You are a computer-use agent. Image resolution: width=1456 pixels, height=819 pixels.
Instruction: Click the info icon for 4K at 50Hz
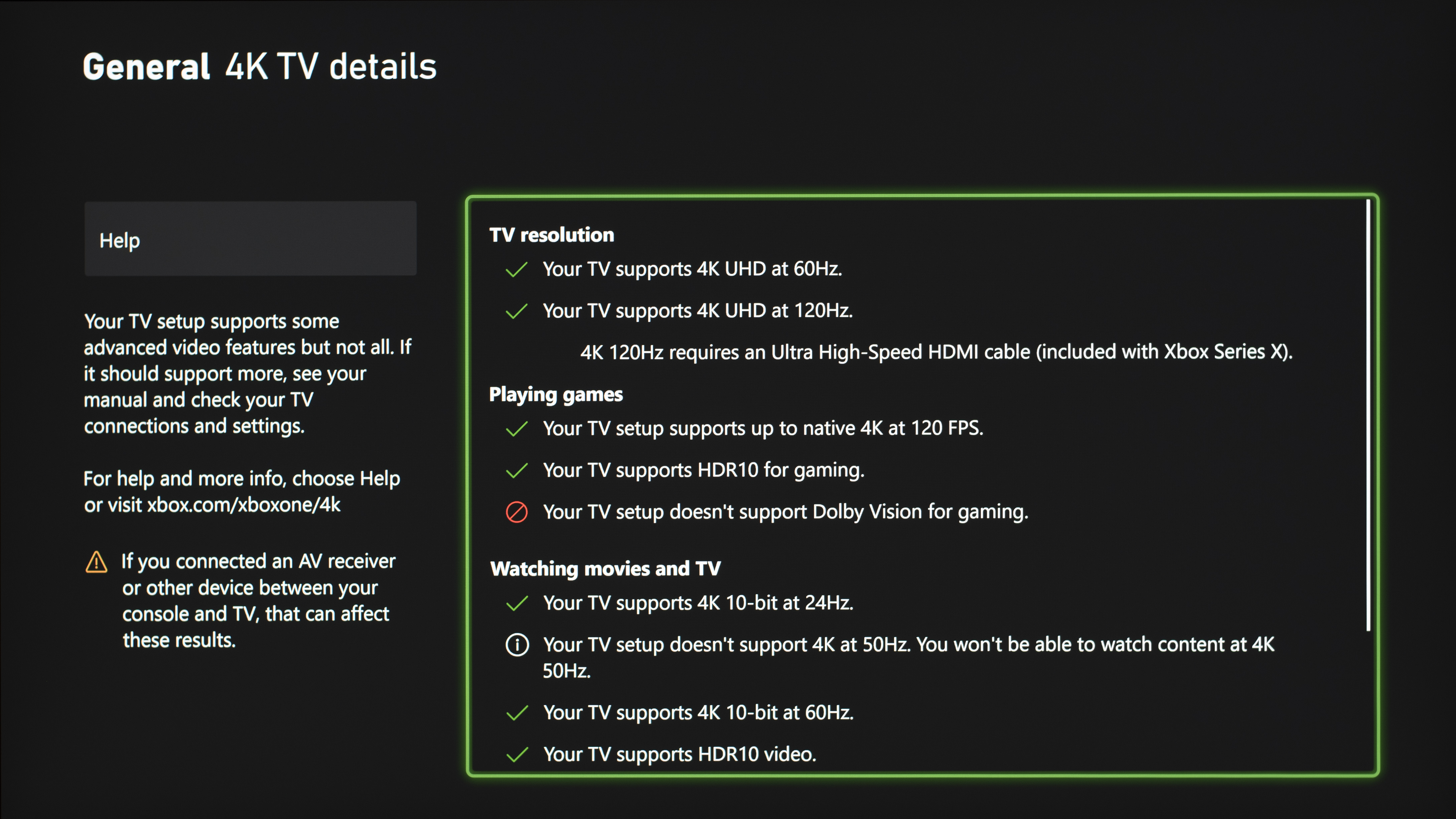pos(517,645)
